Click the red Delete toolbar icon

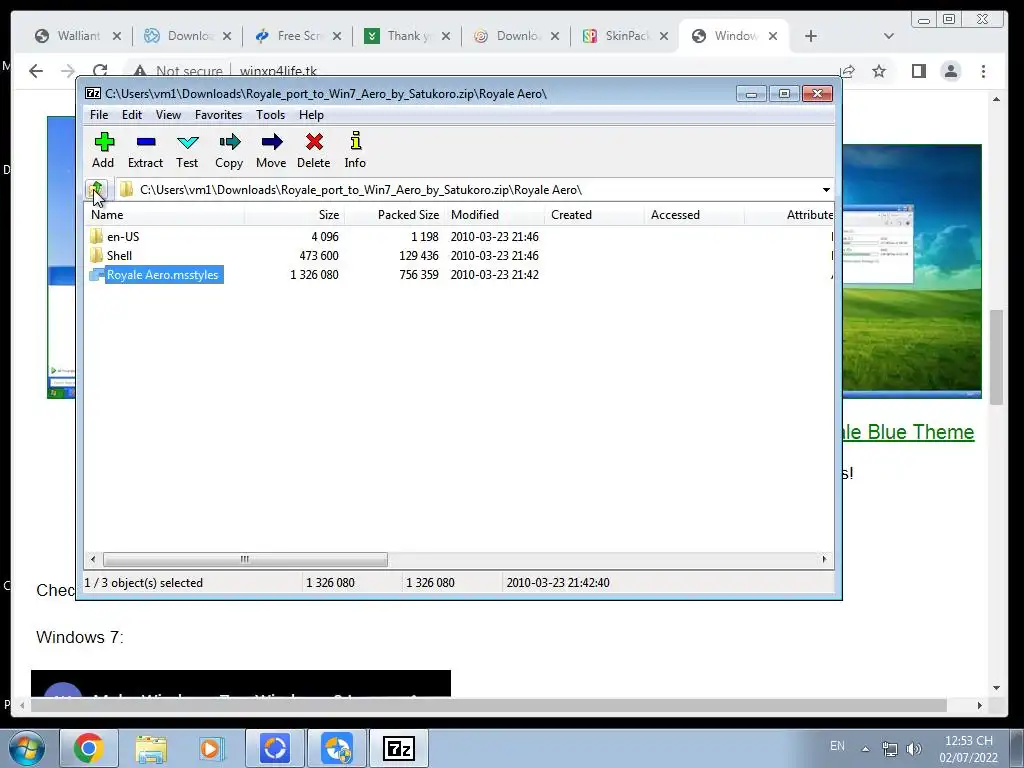pos(313,150)
